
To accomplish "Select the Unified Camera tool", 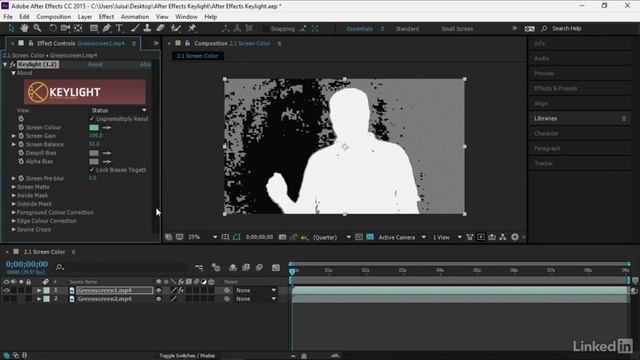I will (x=65, y=28).
